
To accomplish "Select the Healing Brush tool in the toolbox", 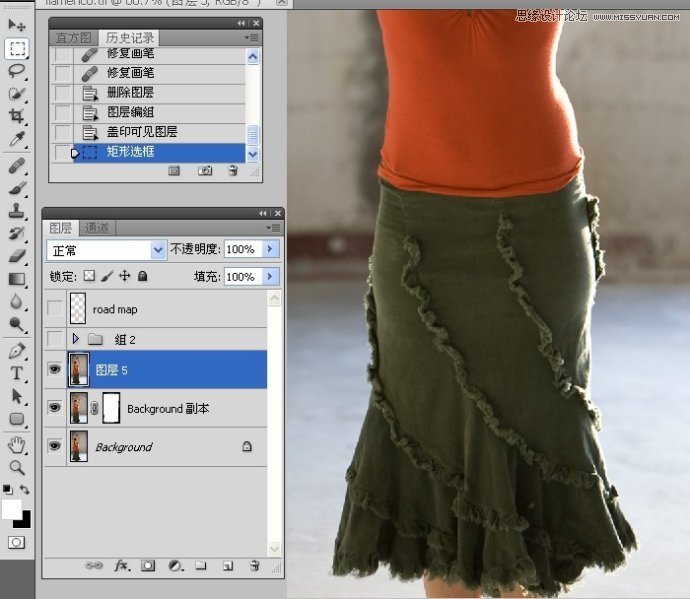I will click(x=17, y=166).
